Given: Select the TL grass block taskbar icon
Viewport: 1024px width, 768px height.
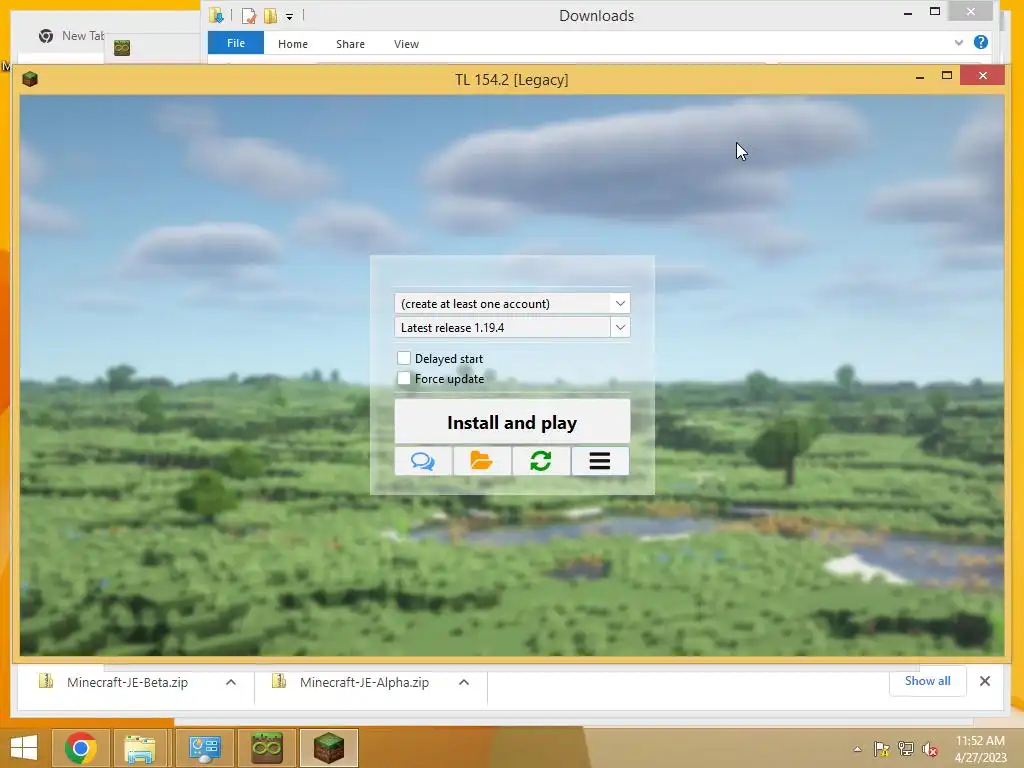Looking at the screenshot, I should pos(328,748).
